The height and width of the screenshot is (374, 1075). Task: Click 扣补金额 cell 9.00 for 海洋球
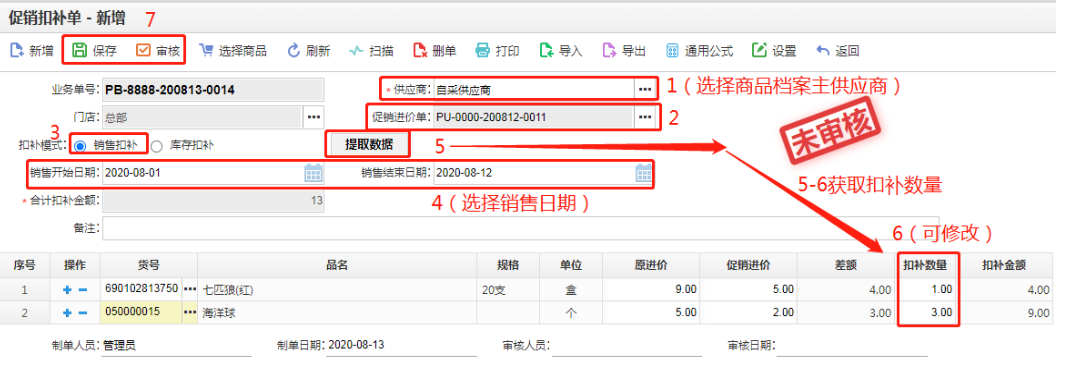point(1006,312)
